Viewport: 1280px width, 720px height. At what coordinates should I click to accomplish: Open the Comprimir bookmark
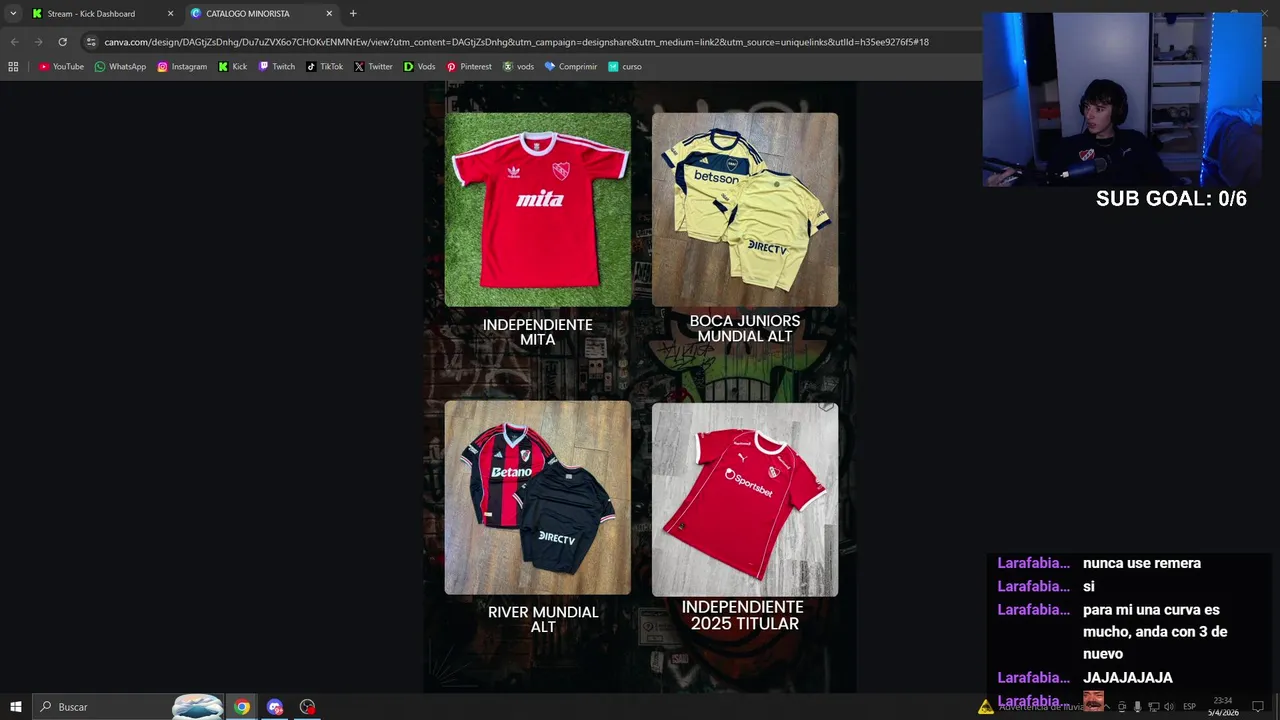[570, 67]
